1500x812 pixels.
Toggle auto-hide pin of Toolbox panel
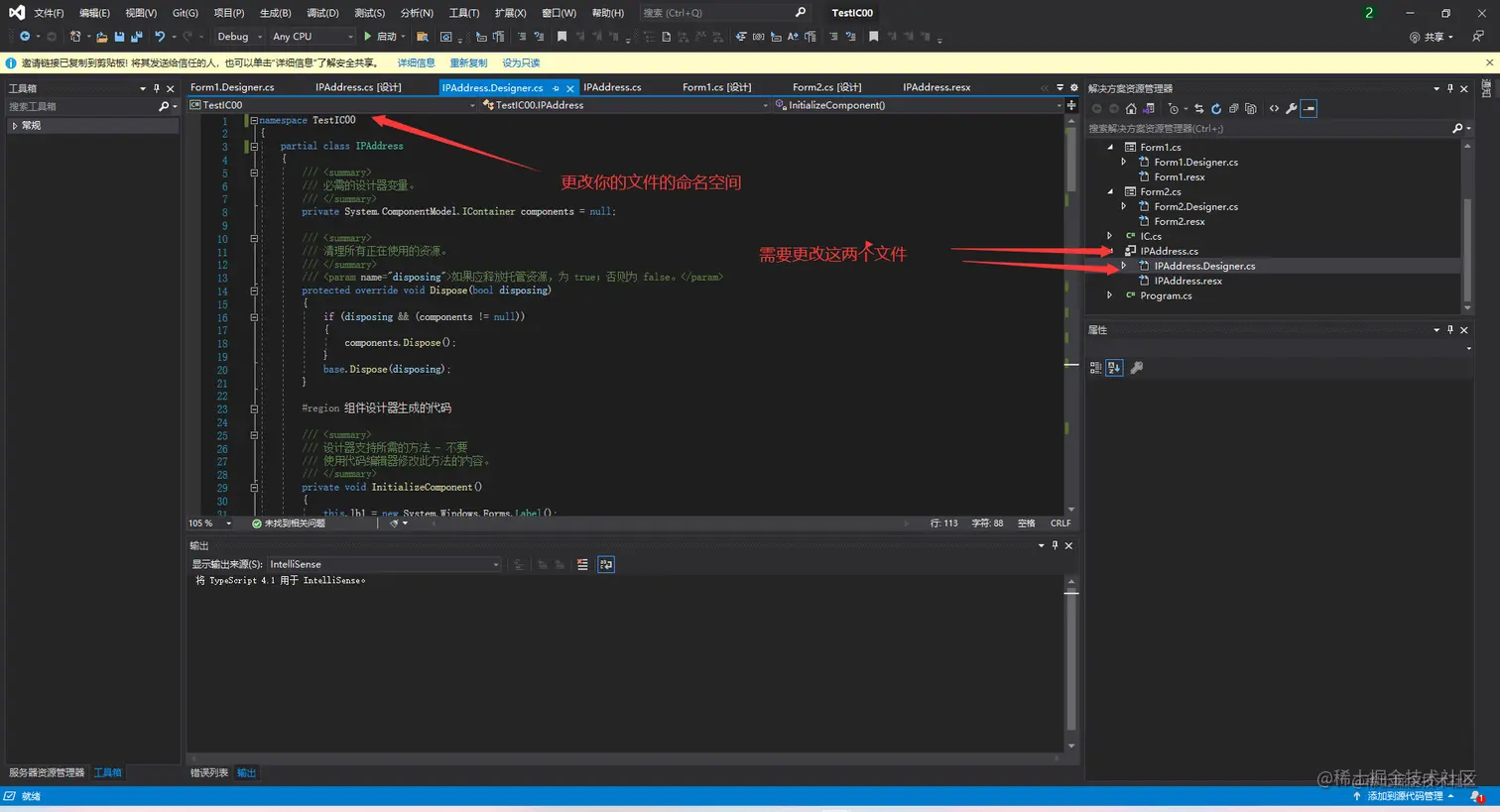[x=156, y=88]
